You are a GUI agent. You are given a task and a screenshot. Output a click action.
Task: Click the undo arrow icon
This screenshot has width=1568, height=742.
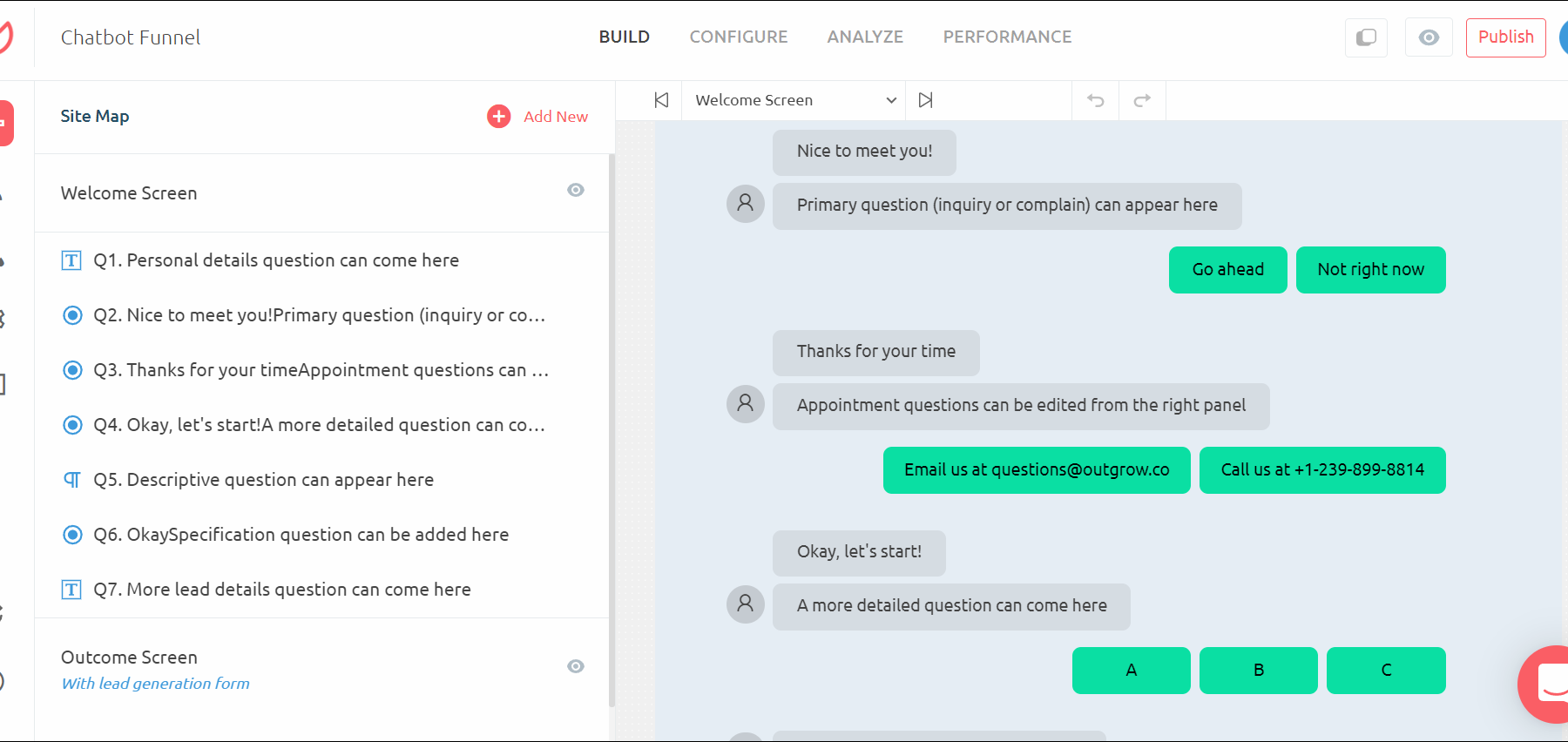1095,100
